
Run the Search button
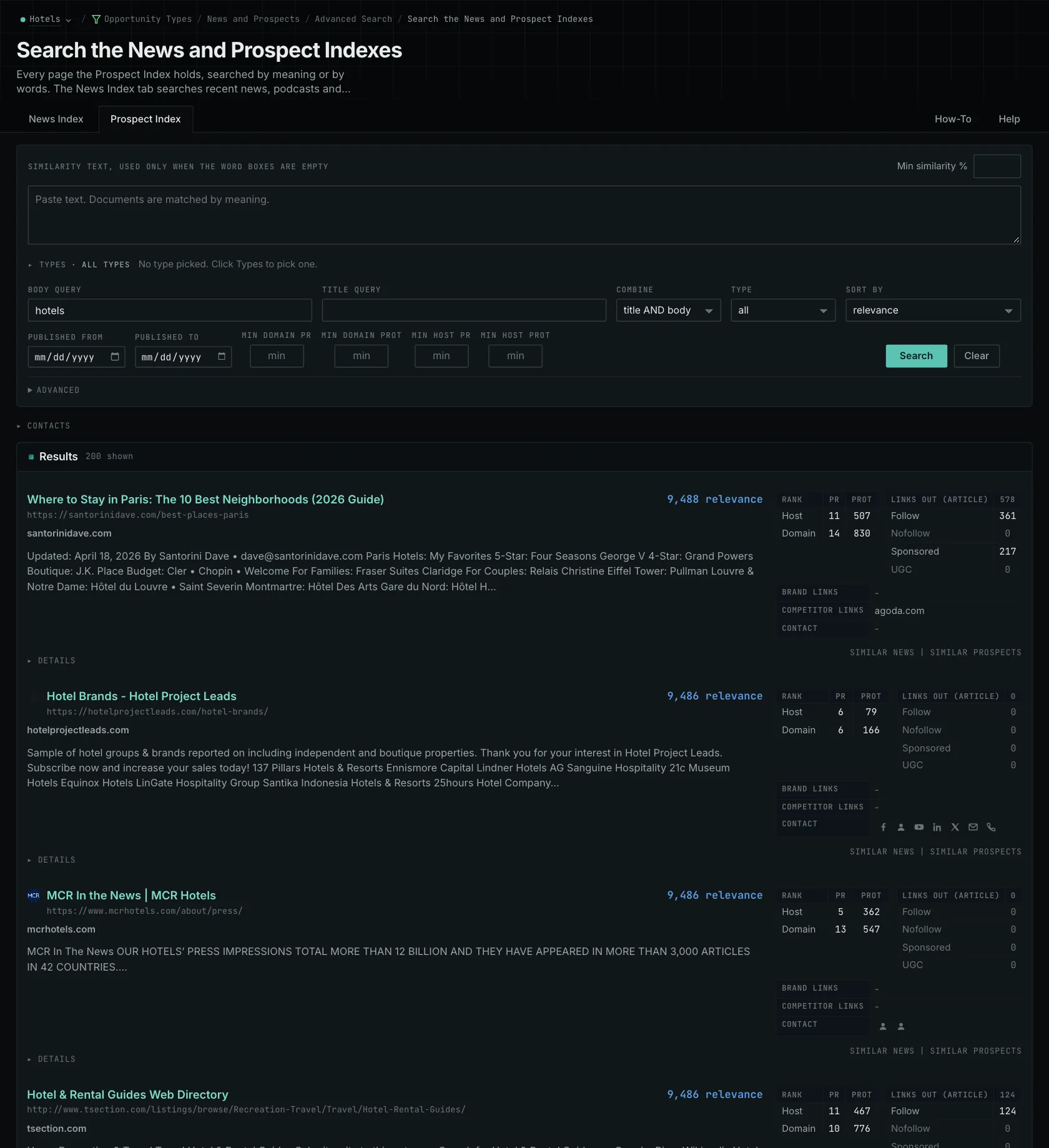point(916,356)
